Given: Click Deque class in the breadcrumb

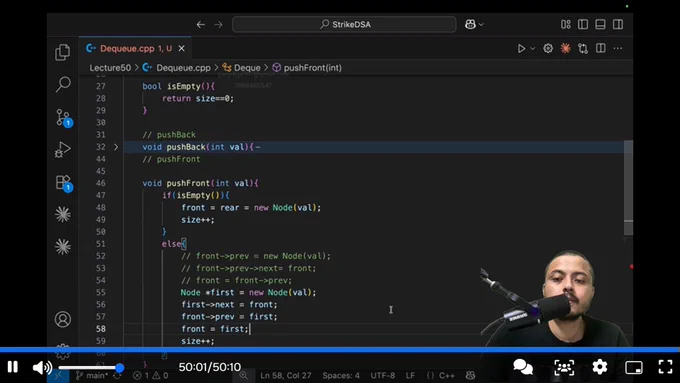Looking at the screenshot, I should 247,68.
